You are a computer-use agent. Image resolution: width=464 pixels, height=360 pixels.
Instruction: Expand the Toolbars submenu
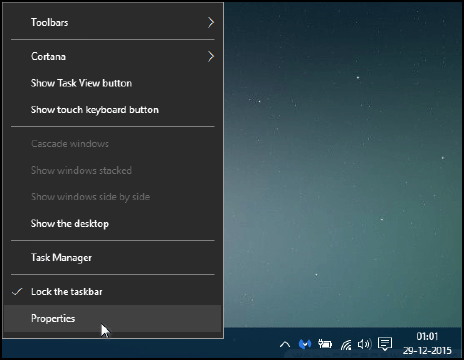click(x=113, y=22)
